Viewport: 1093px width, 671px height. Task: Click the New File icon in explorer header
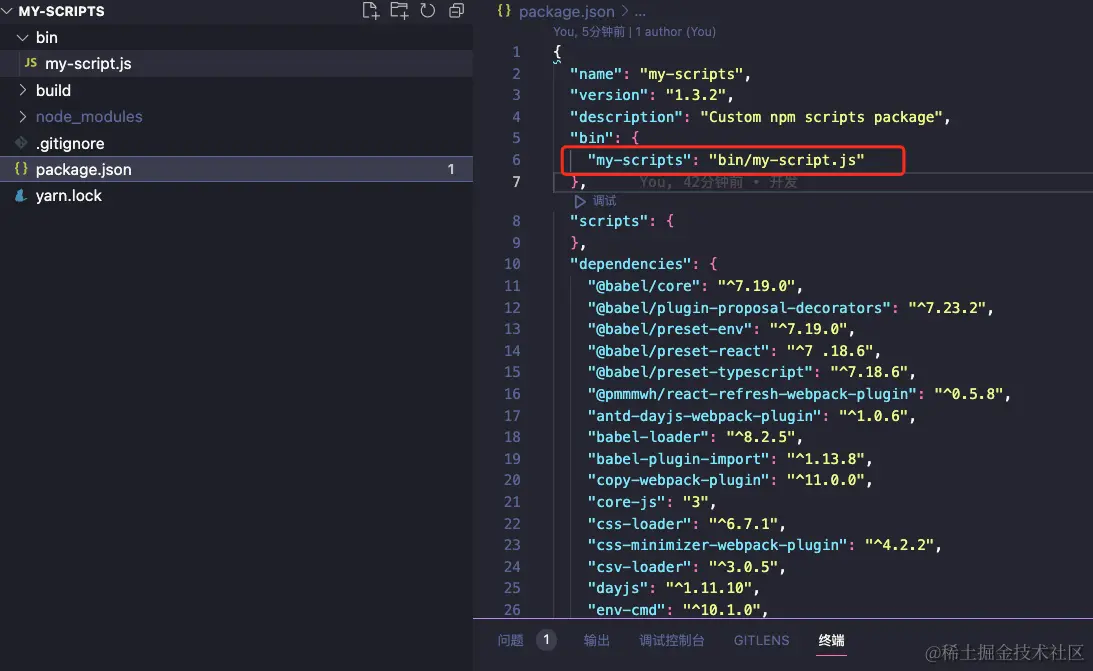(x=371, y=10)
